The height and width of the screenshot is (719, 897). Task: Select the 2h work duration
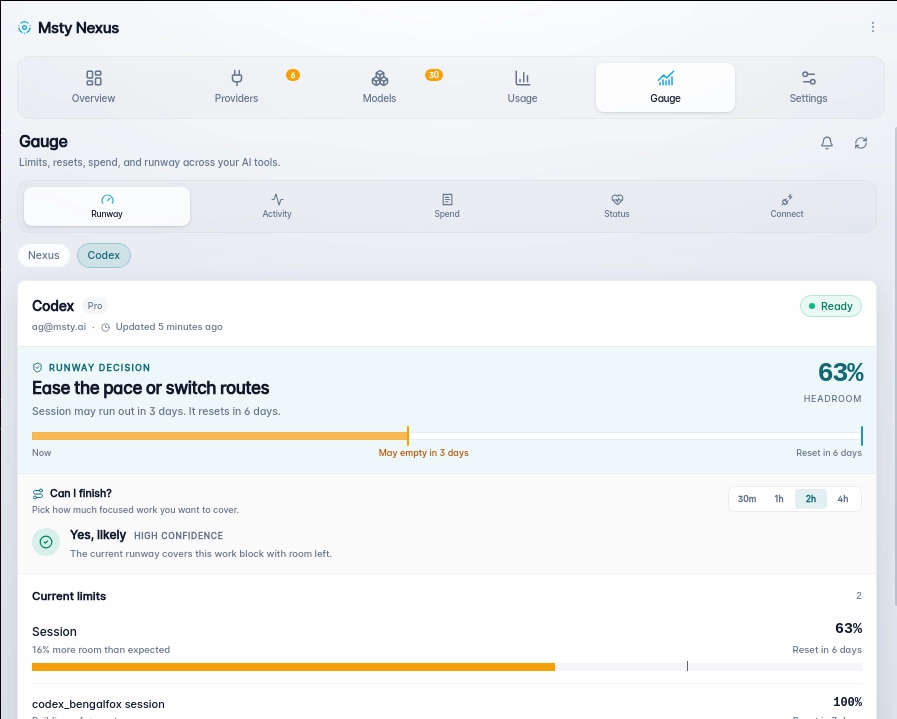click(x=811, y=499)
